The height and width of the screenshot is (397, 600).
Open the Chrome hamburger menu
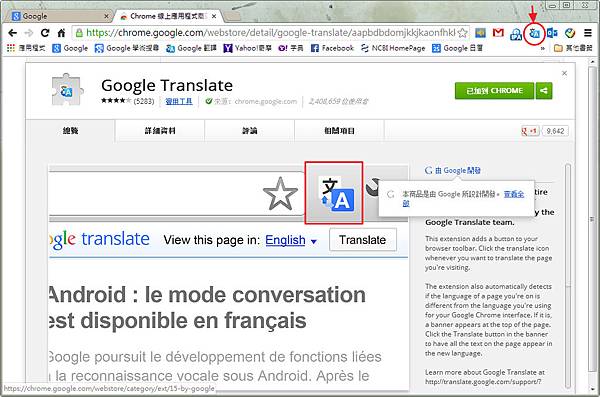[x=588, y=33]
